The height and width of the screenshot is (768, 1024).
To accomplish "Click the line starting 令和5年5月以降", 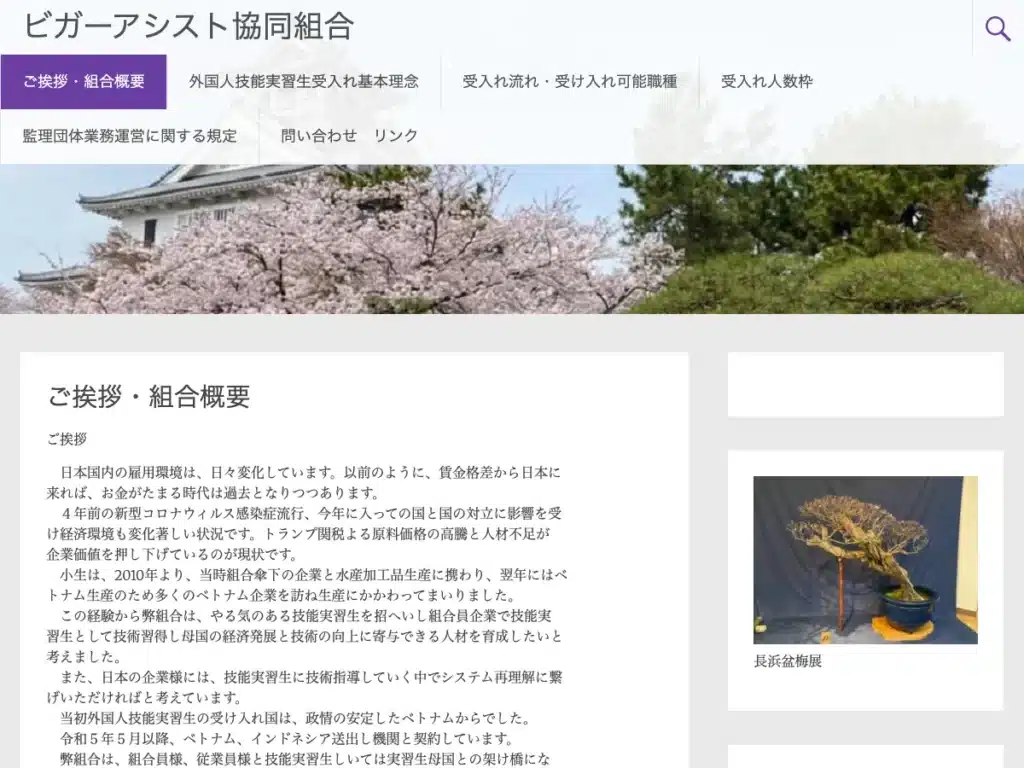I will pyautogui.click(x=287, y=739).
